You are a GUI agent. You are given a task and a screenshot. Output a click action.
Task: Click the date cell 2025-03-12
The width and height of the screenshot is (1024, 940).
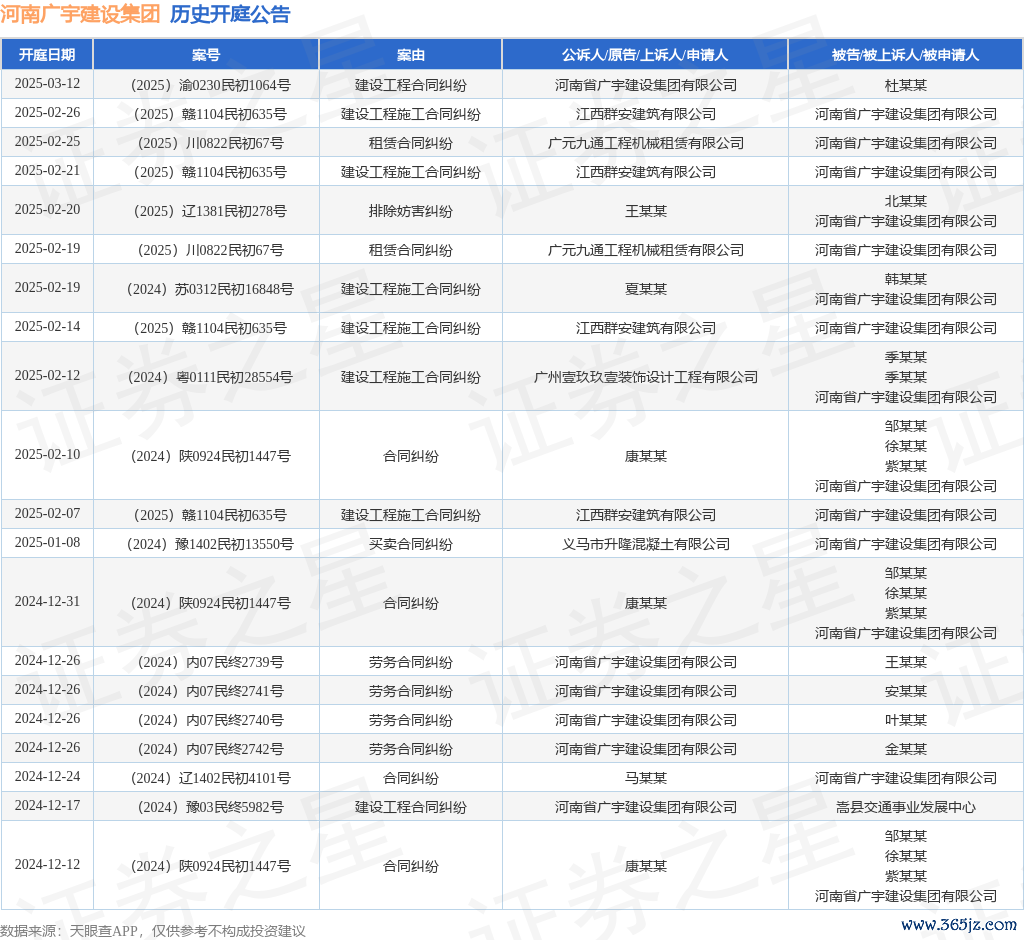point(47,84)
